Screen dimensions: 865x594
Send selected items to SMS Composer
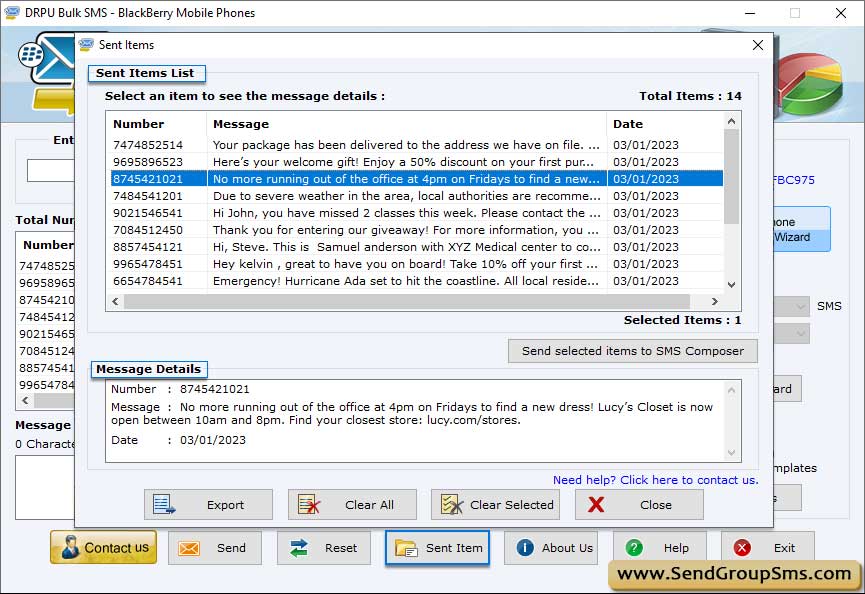(x=632, y=351)
